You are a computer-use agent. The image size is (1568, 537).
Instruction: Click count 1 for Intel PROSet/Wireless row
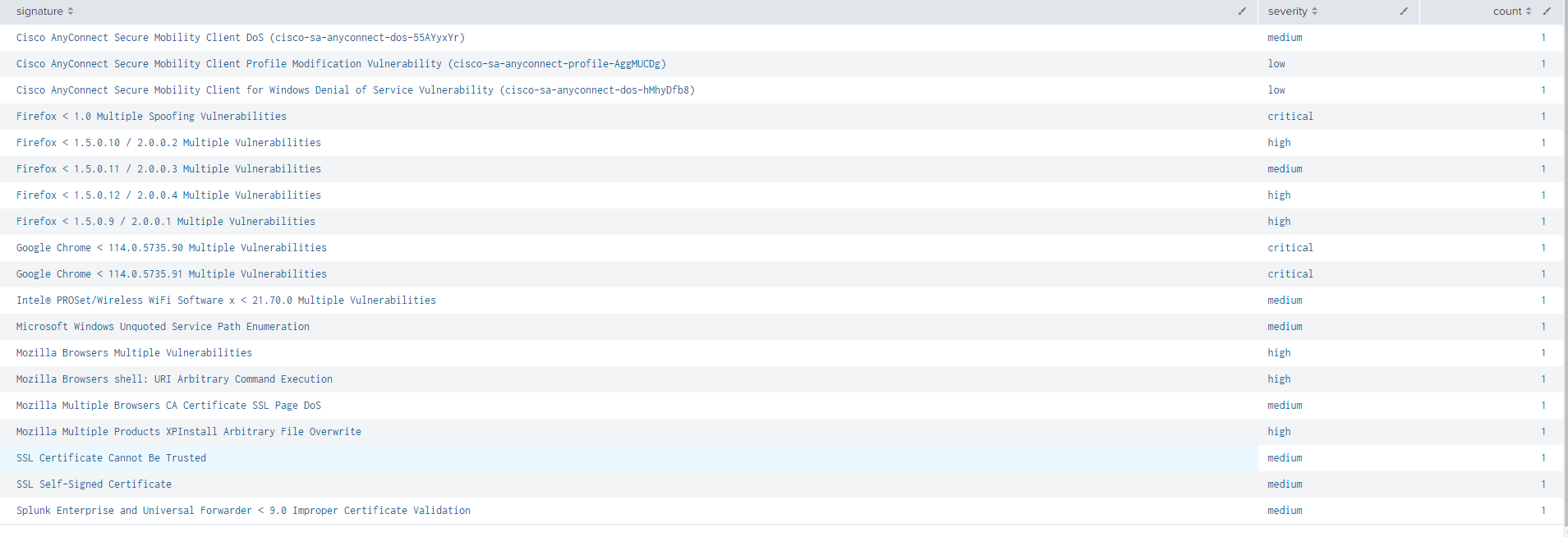pos(1543,301)
